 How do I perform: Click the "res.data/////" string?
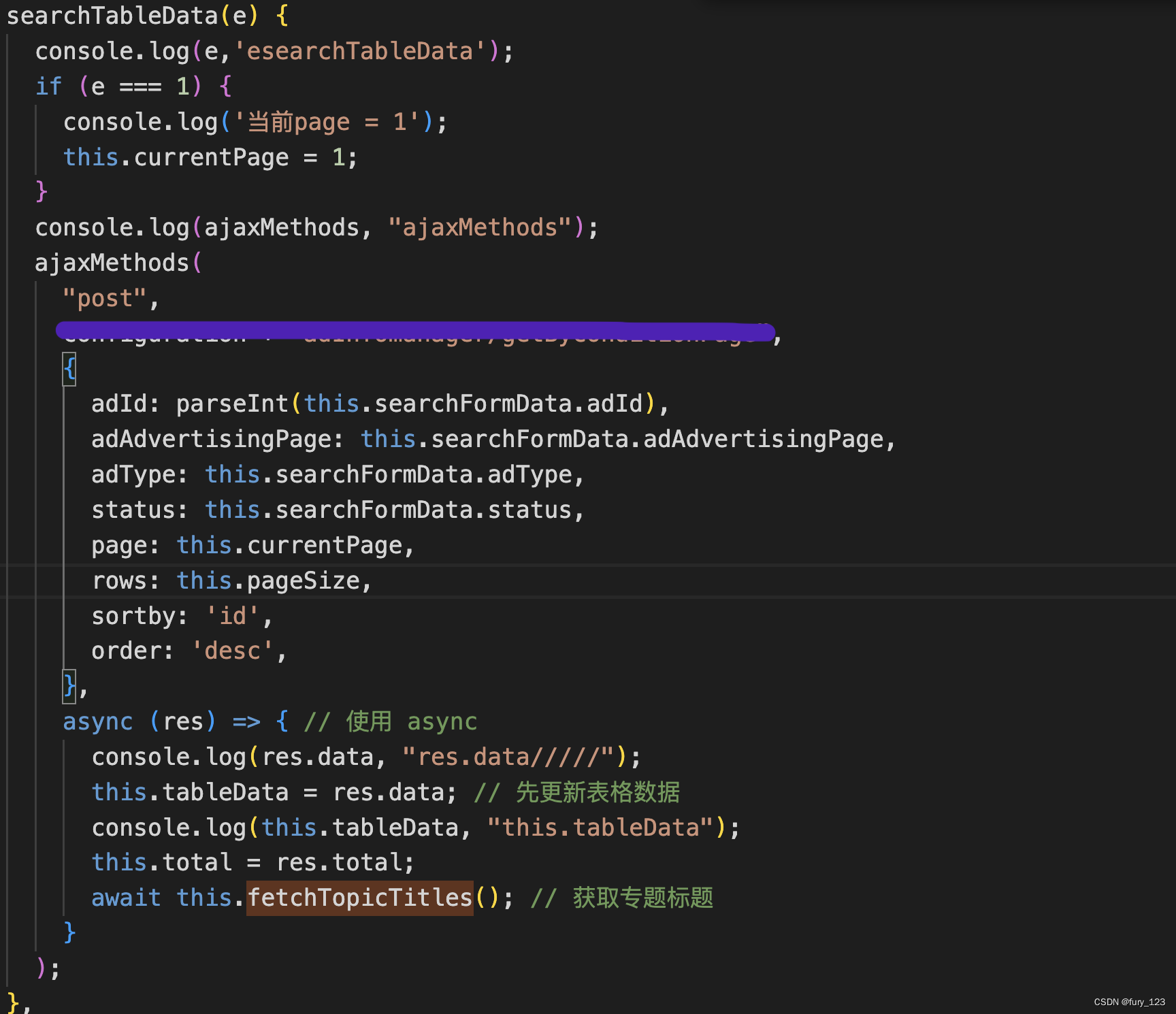(x=509, y=757)
